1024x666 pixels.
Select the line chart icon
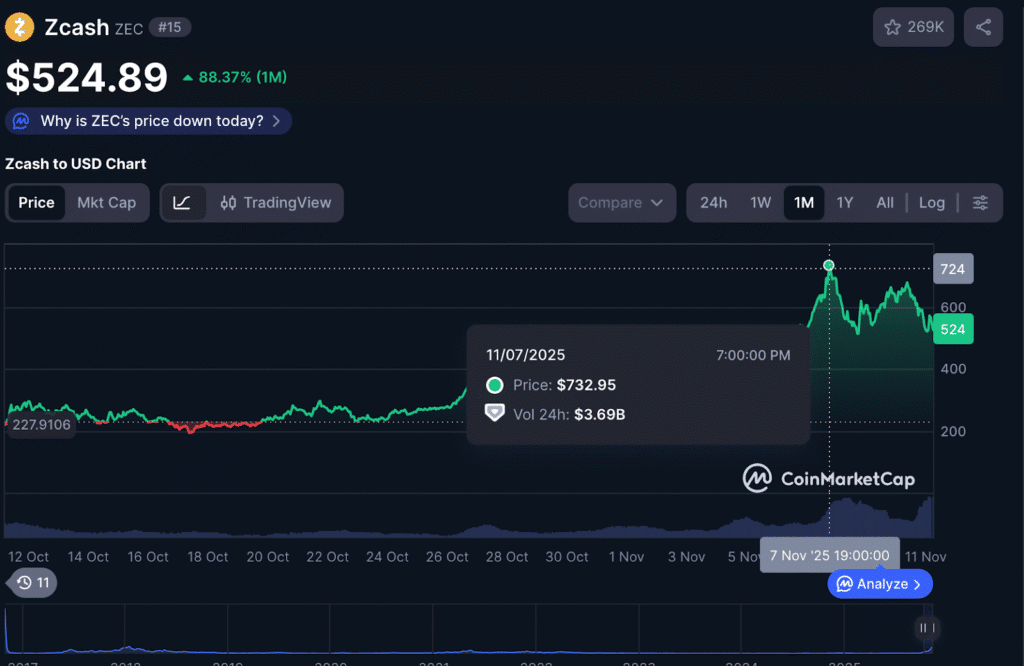(182, 203)
